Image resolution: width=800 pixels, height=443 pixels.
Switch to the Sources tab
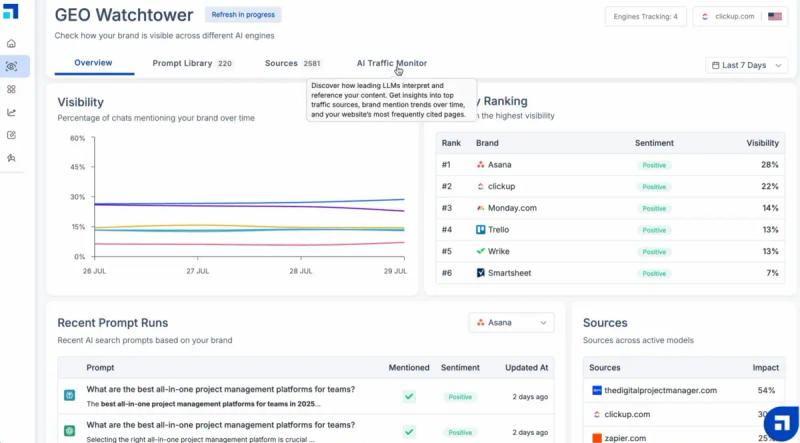293,63
